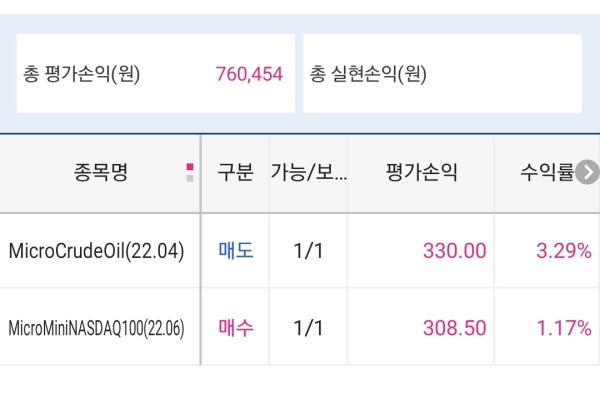Click the 1/1 quantity in MicroCrudeOil row
This screenshot has width=600, height=393.
click(308, 251)
